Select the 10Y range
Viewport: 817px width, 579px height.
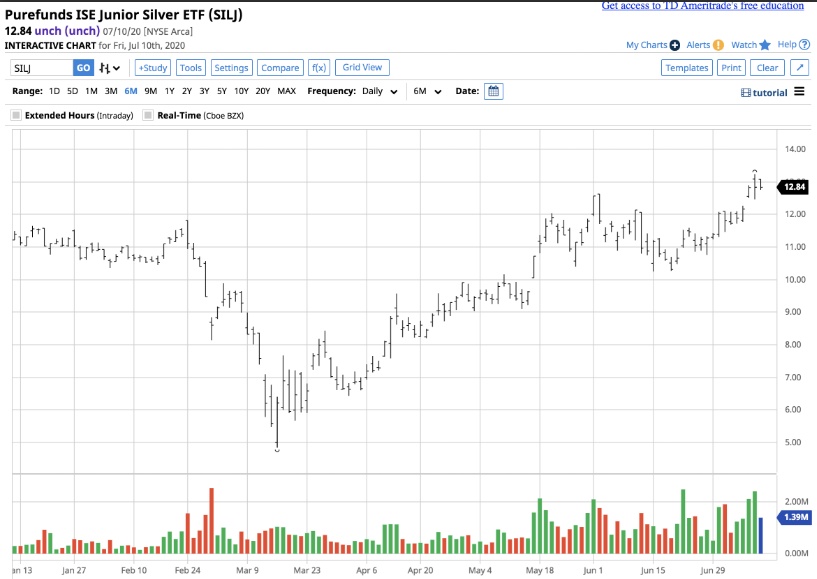[x=241, y=91]
